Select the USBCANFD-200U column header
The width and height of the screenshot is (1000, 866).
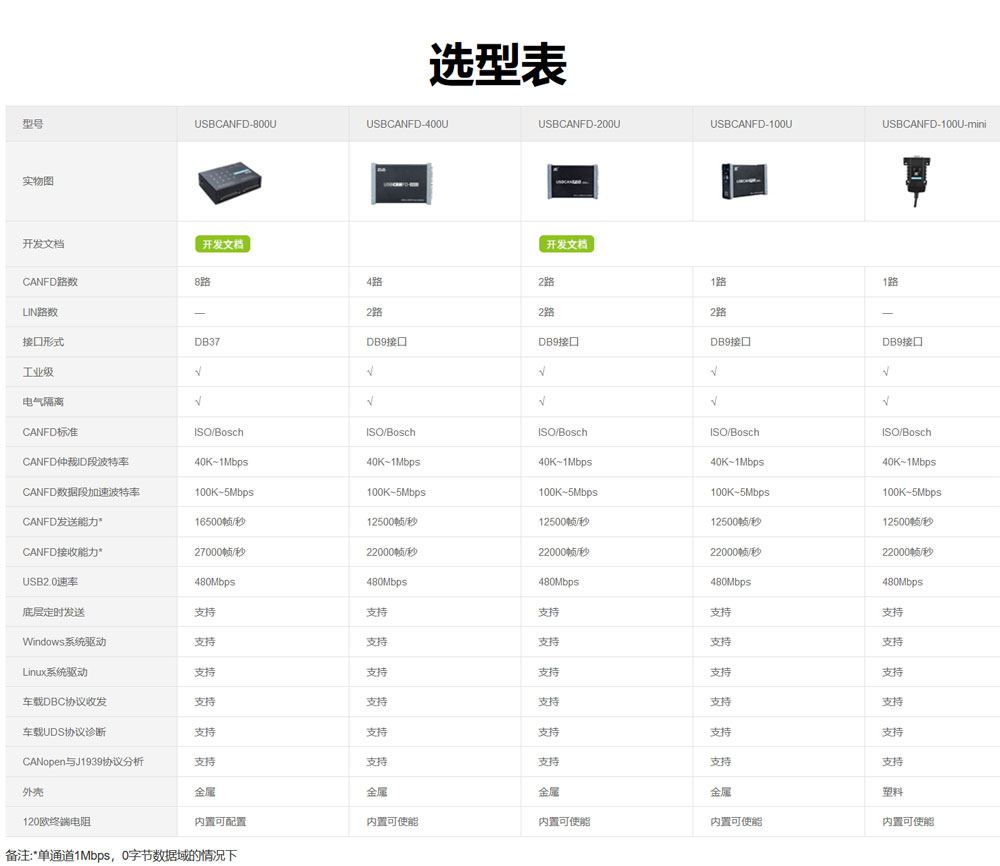(579, 124)
